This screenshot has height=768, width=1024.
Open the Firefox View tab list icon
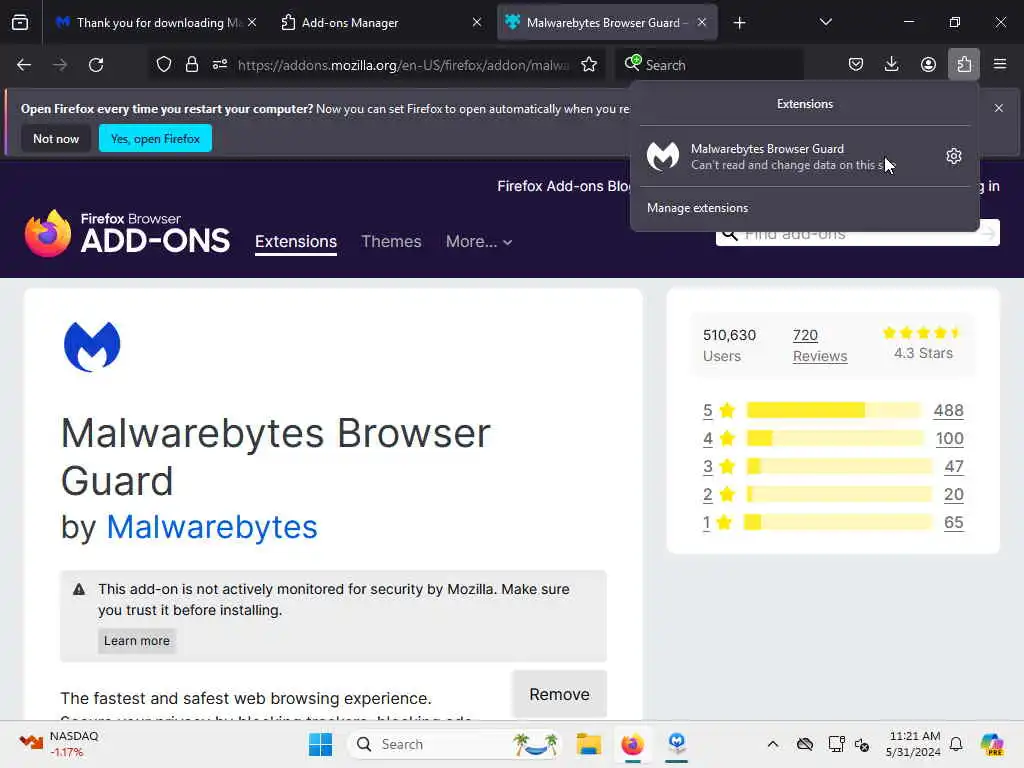click(x=20, y=22)
